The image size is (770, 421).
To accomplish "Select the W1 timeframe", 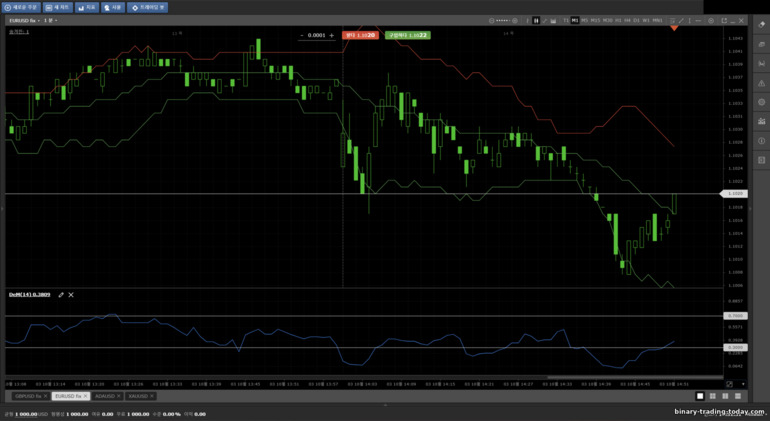I will pos(646,21).
